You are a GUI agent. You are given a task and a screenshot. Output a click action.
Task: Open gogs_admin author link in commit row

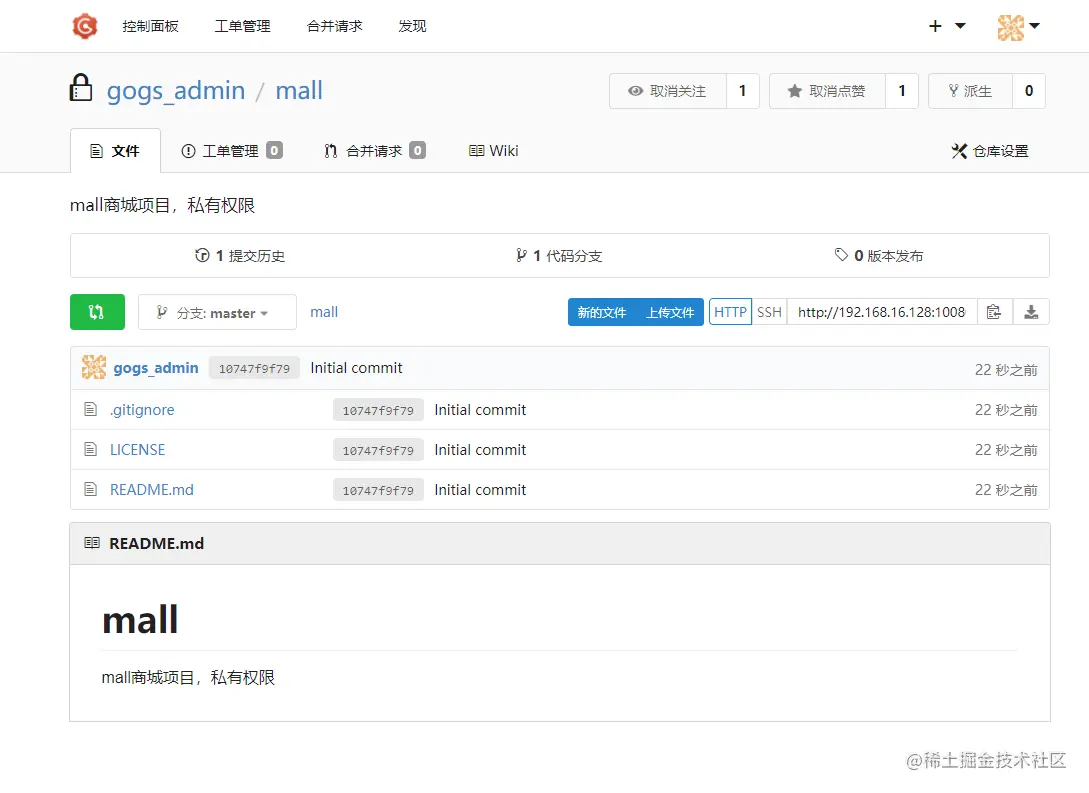(x=156, y=368)
